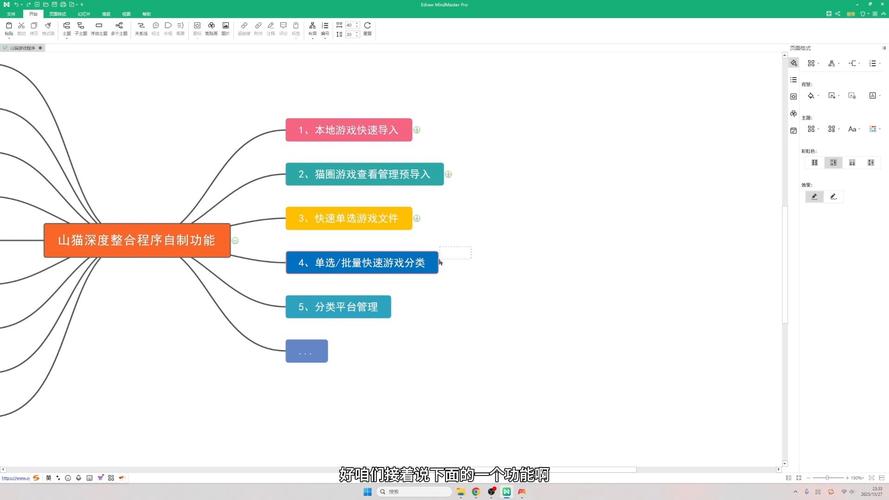Viewport: 889px width, 500px height.
Task: Choose the fourth rainbow color mode
Action: click(x=871, y=163)
